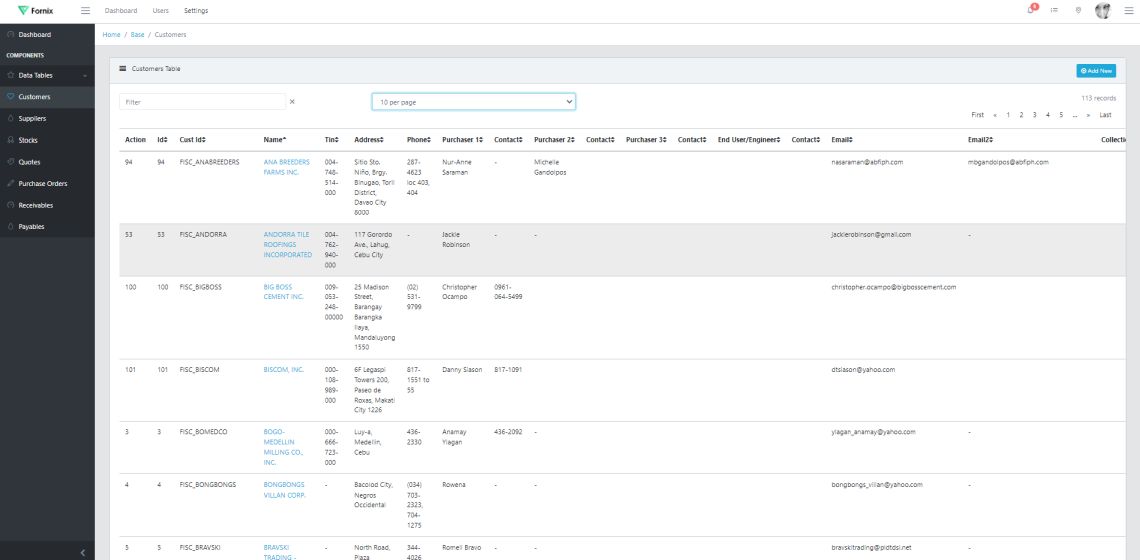Toggle sidebar with the hamburger menu icon
This screenshot has width=1140, height=560.
pos(85,10)
